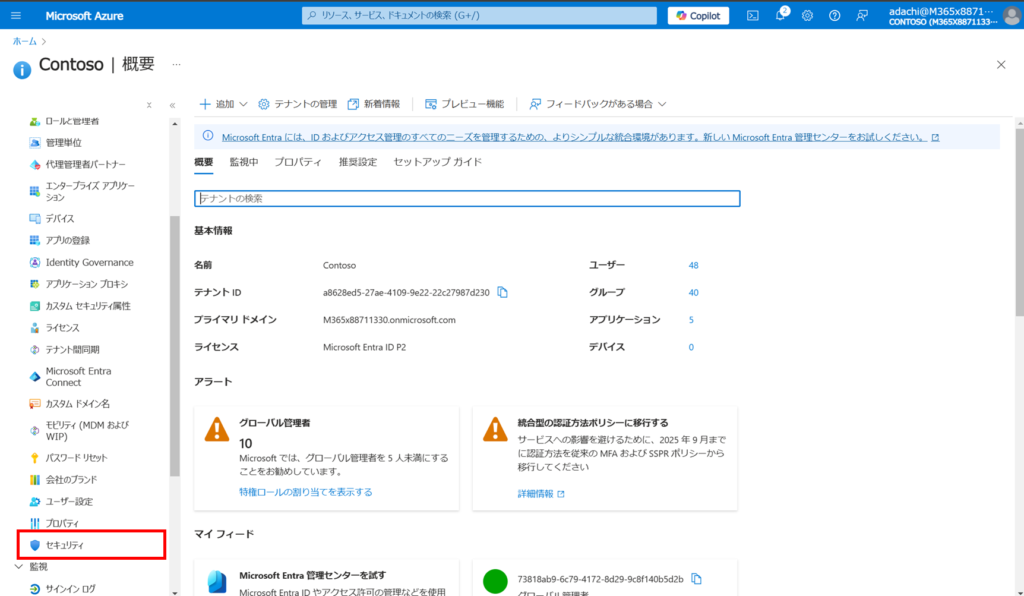Open the user count 48

[694, 266]
